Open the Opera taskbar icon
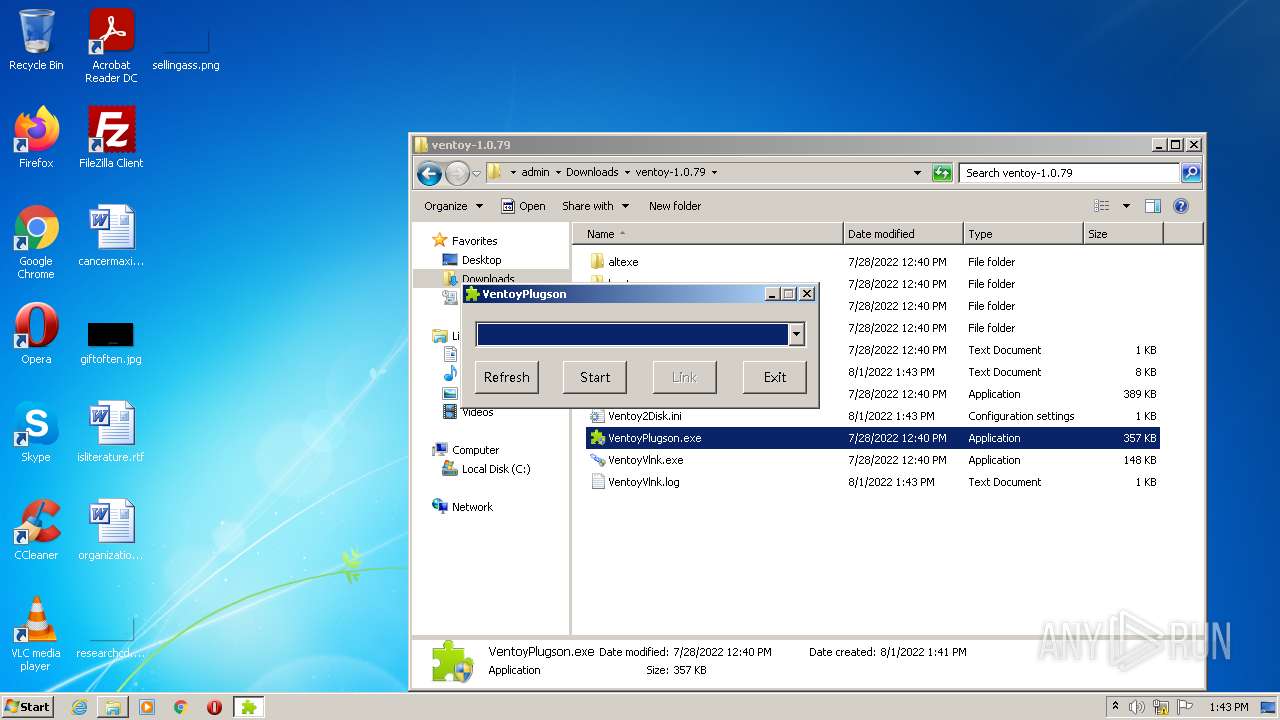1280x720 pixels. 214,707
